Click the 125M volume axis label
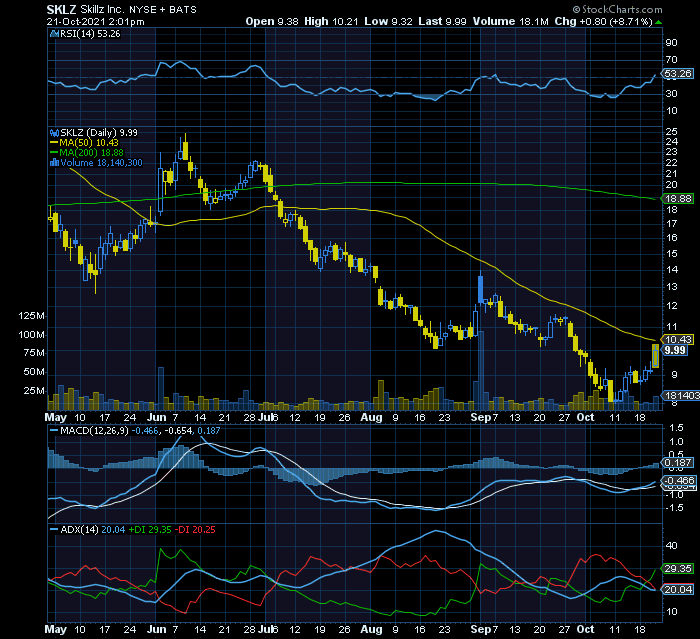Image resolution: width=700 pixels, height=639 pixels. (31, 316)
